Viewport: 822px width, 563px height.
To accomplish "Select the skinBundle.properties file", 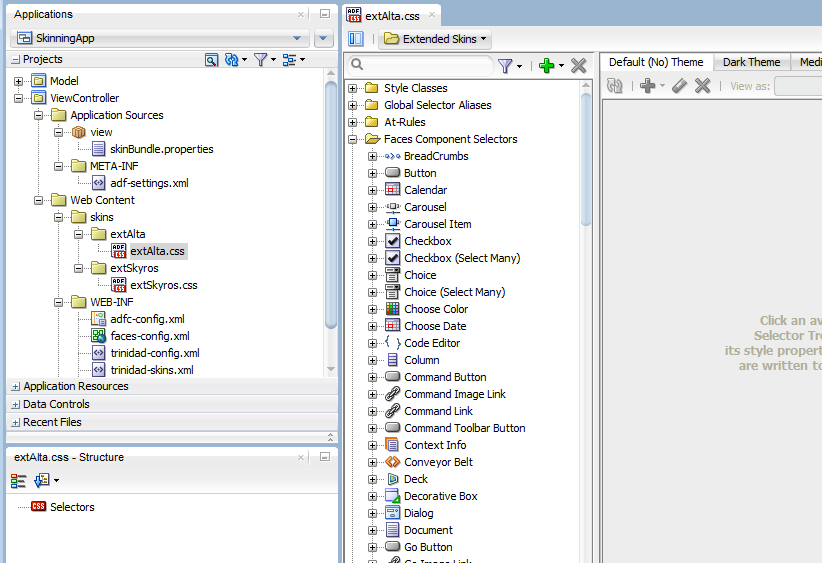I will click(161, 149).
